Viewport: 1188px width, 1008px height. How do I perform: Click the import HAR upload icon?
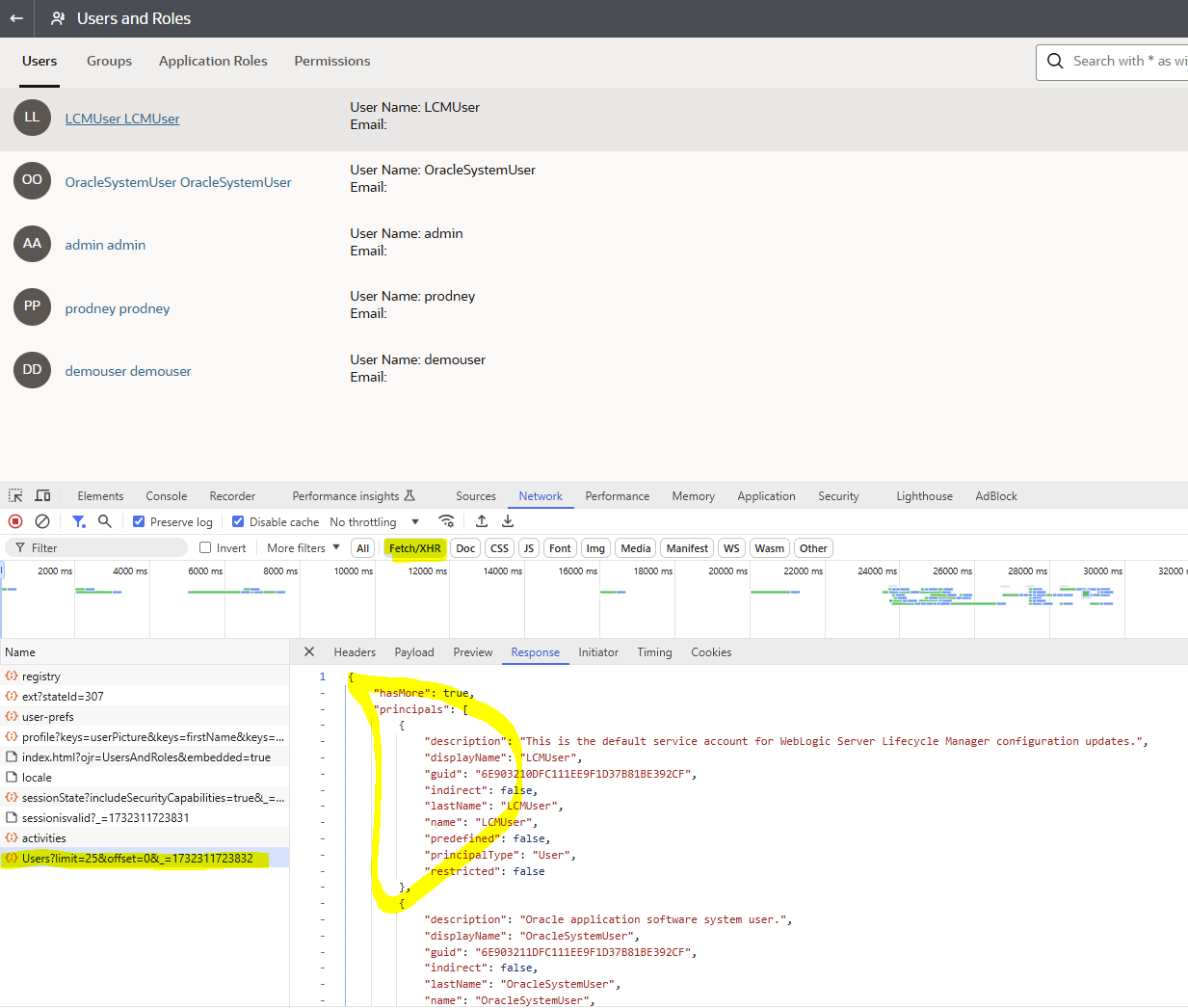482,521
